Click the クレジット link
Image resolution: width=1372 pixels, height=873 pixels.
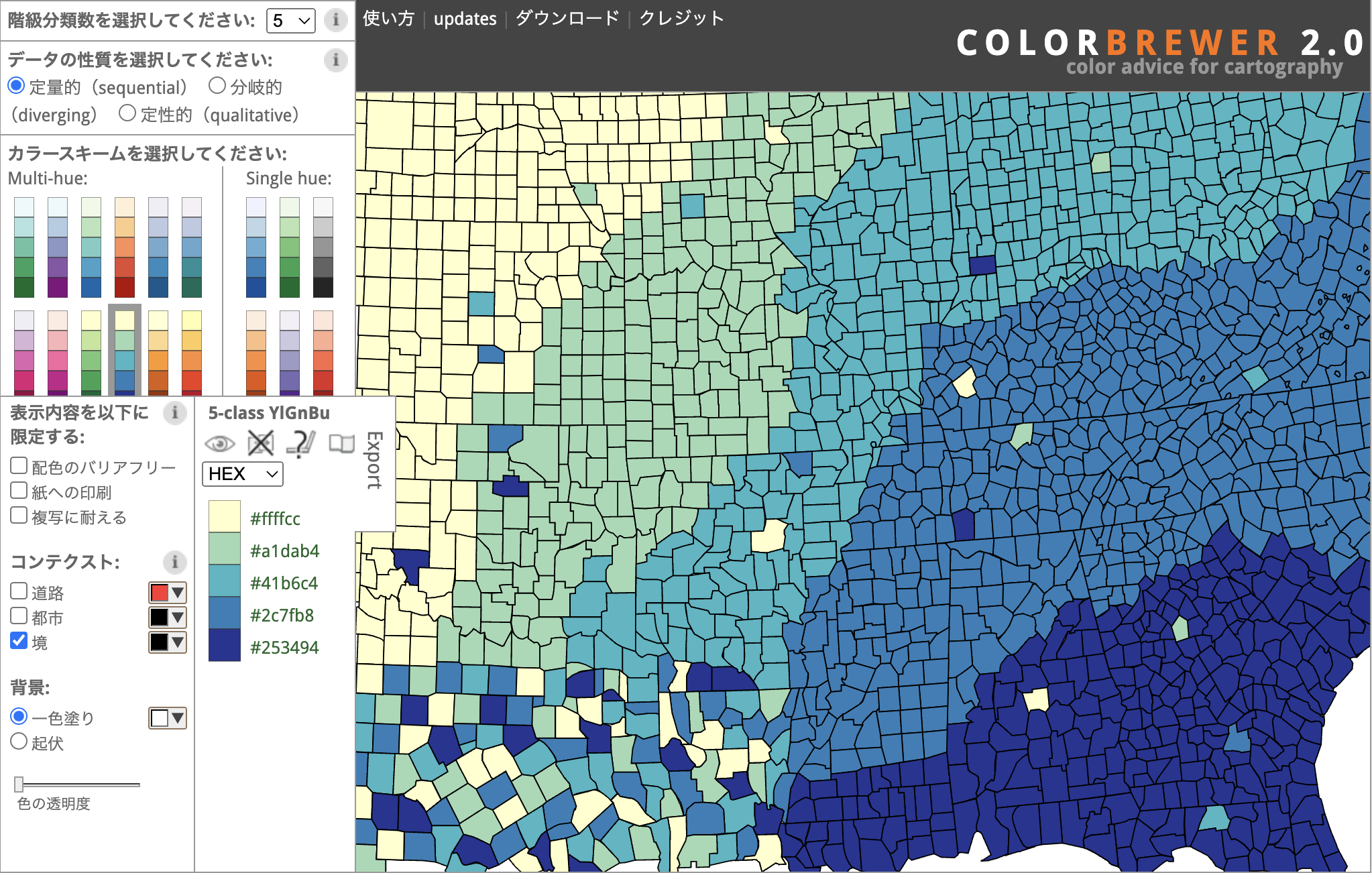tap(681, 19)
